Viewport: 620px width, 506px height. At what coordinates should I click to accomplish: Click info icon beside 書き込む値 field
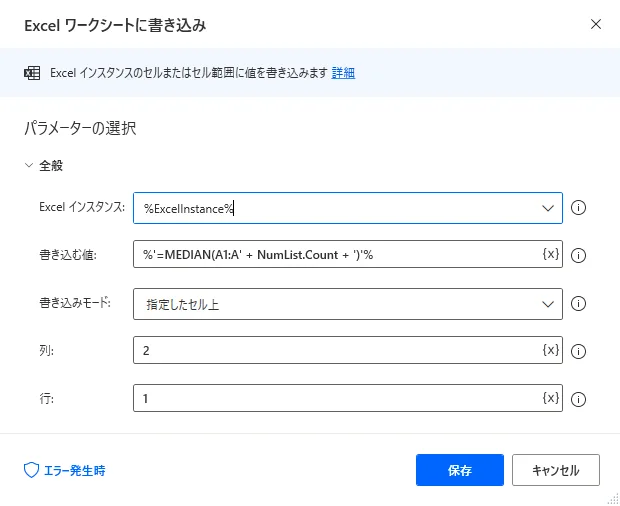point(578,256)
